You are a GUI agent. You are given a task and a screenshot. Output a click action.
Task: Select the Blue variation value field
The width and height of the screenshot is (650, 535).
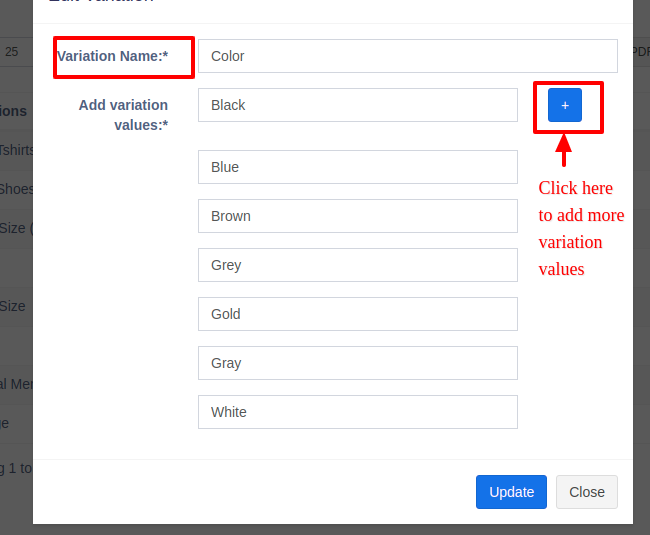pos(357,167)
